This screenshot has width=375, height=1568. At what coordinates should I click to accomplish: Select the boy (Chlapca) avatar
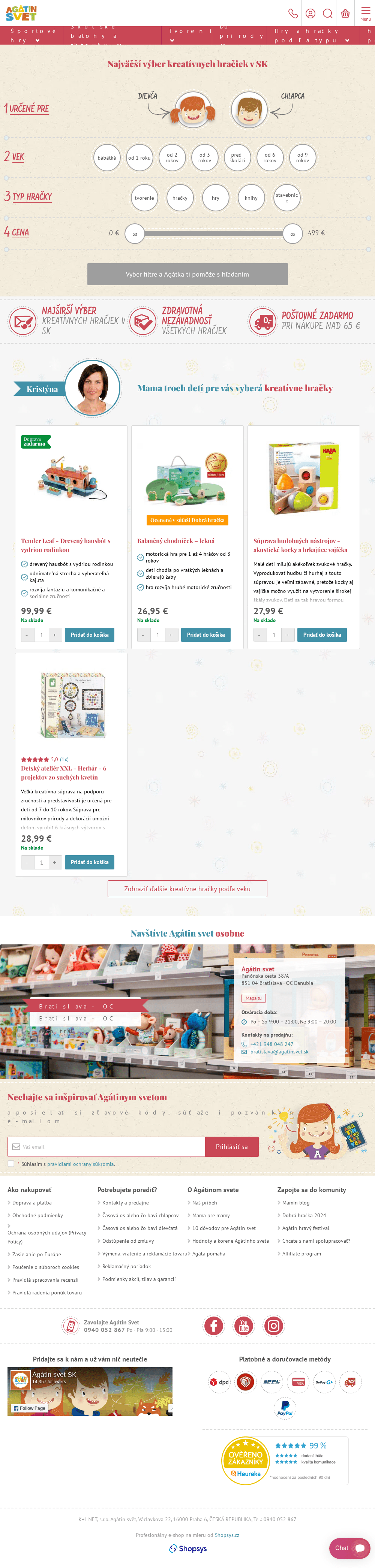tap(249, 109)
